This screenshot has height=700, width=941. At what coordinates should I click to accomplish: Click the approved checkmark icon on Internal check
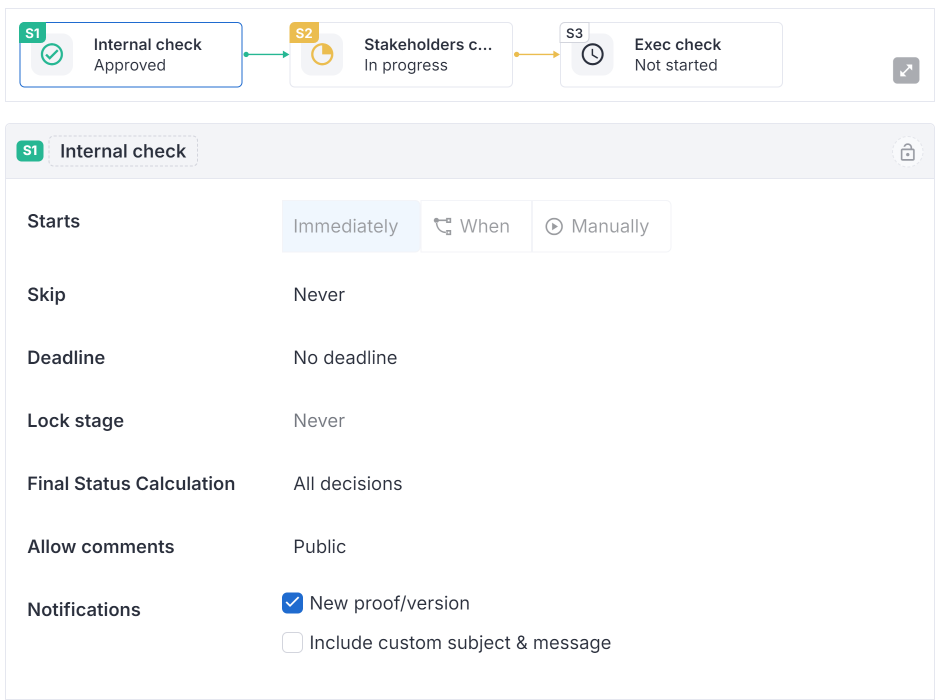52,55
